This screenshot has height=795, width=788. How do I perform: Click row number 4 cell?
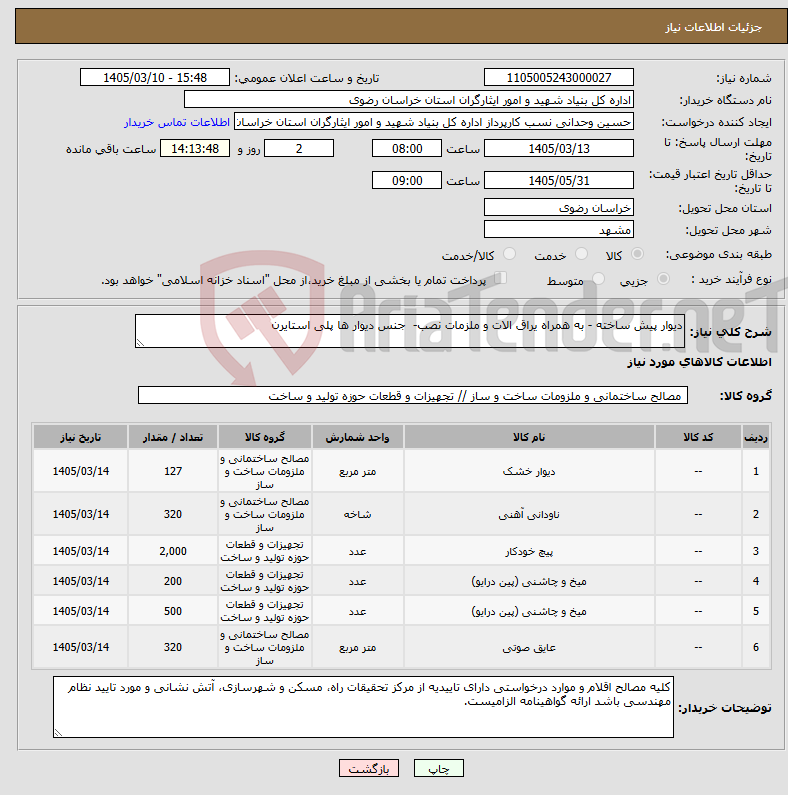coord(756,581)
